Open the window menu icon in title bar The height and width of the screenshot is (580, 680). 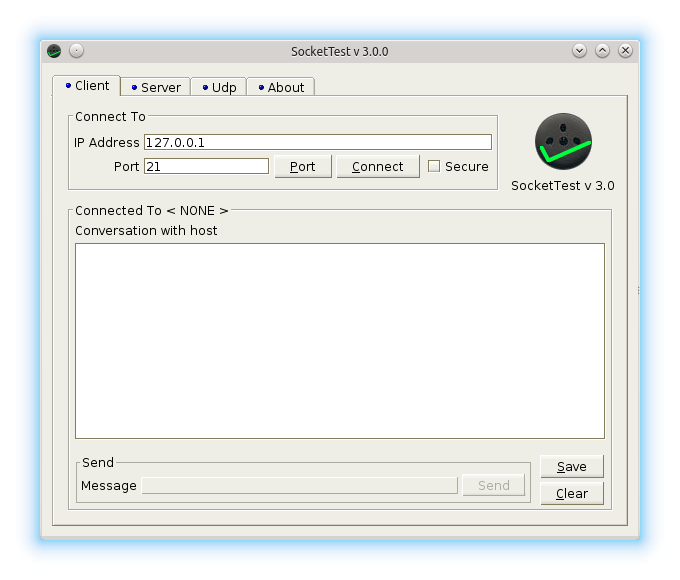(x=54, y=51)
